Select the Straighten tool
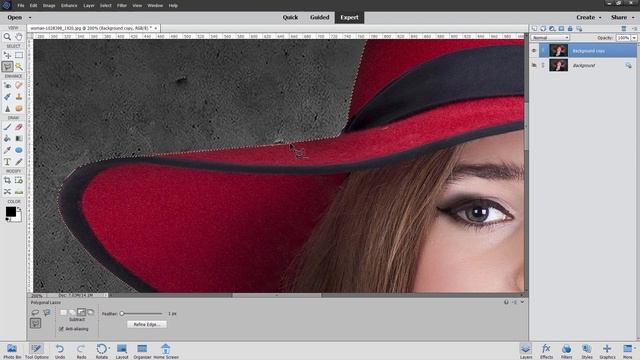The height and width of the screenshot is (360, 640). 19,191
